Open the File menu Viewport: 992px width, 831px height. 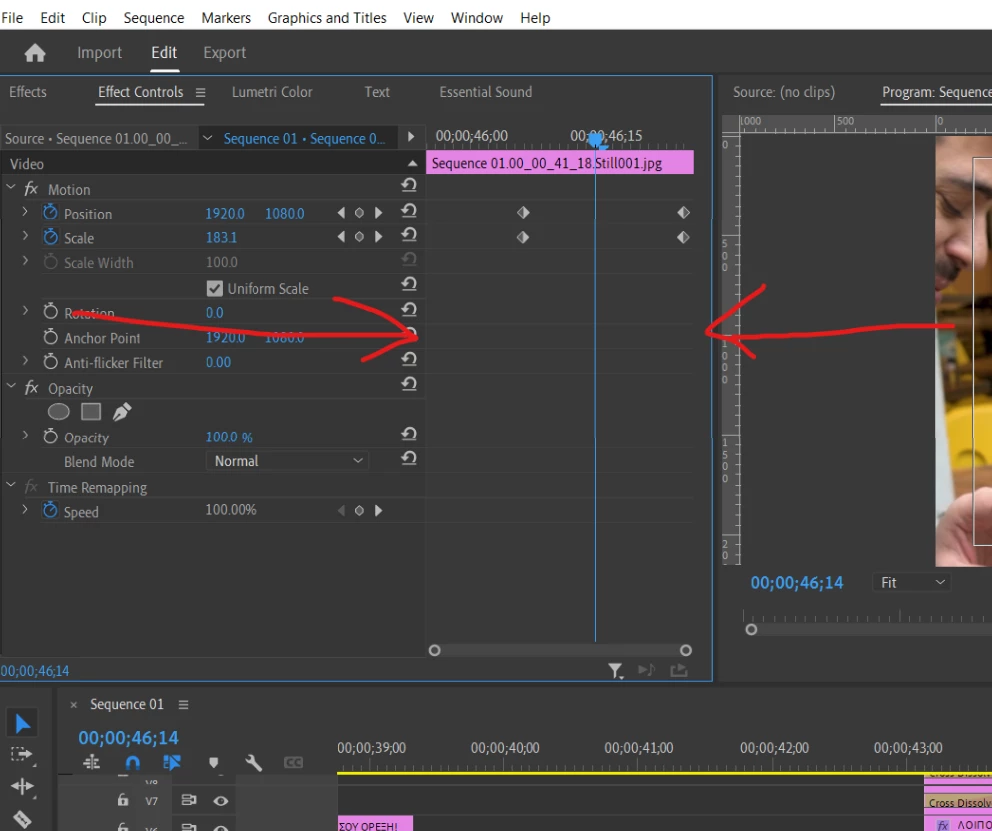(12, 18)
